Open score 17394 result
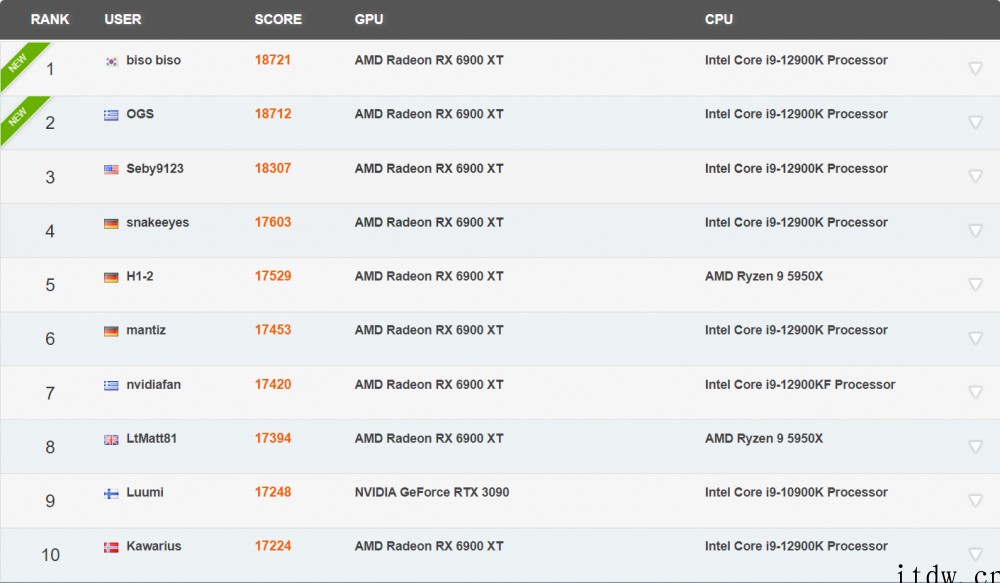1000x583 pixels. [273, 438]
